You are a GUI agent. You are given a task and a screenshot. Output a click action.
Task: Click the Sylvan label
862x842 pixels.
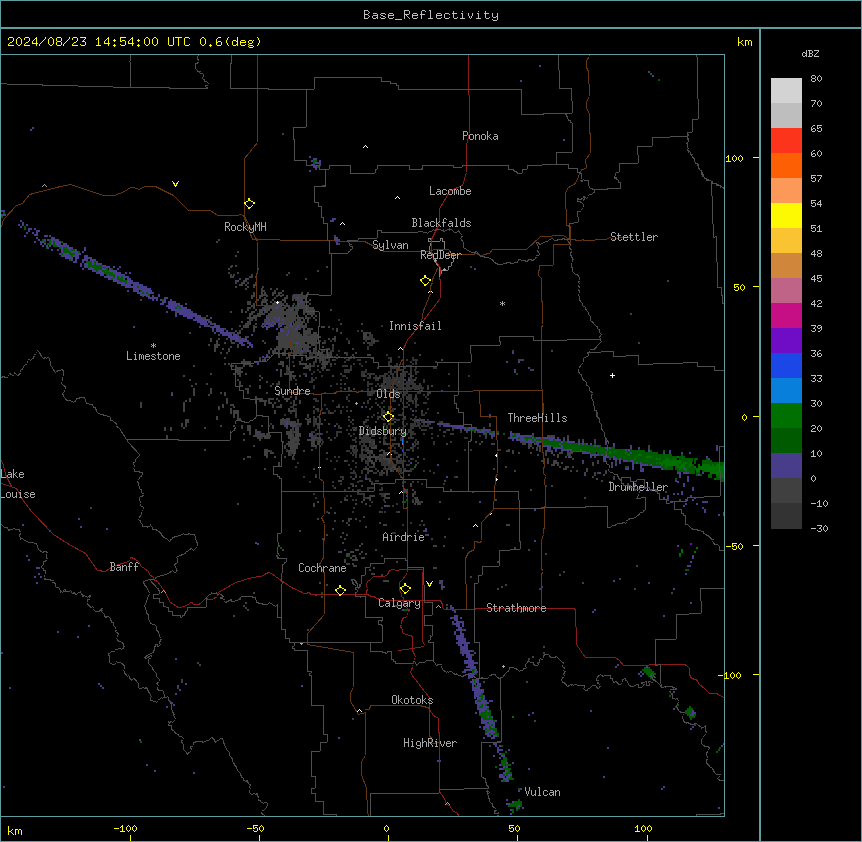point(390,245)
